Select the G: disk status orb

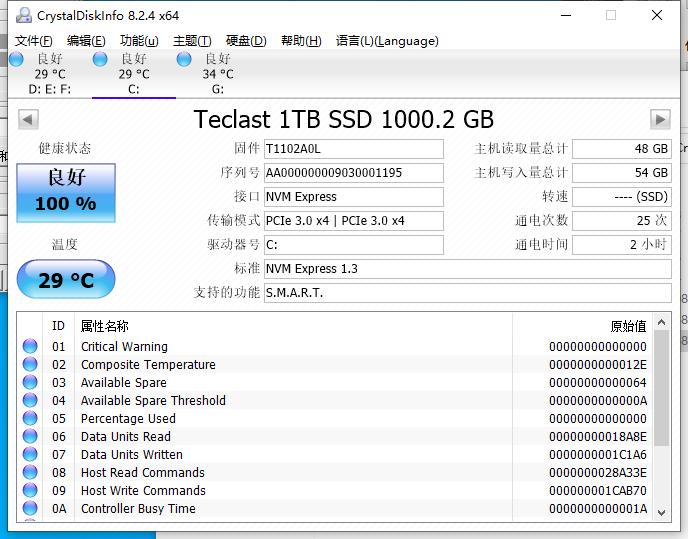pyautogui.click(x=184, y=60)
